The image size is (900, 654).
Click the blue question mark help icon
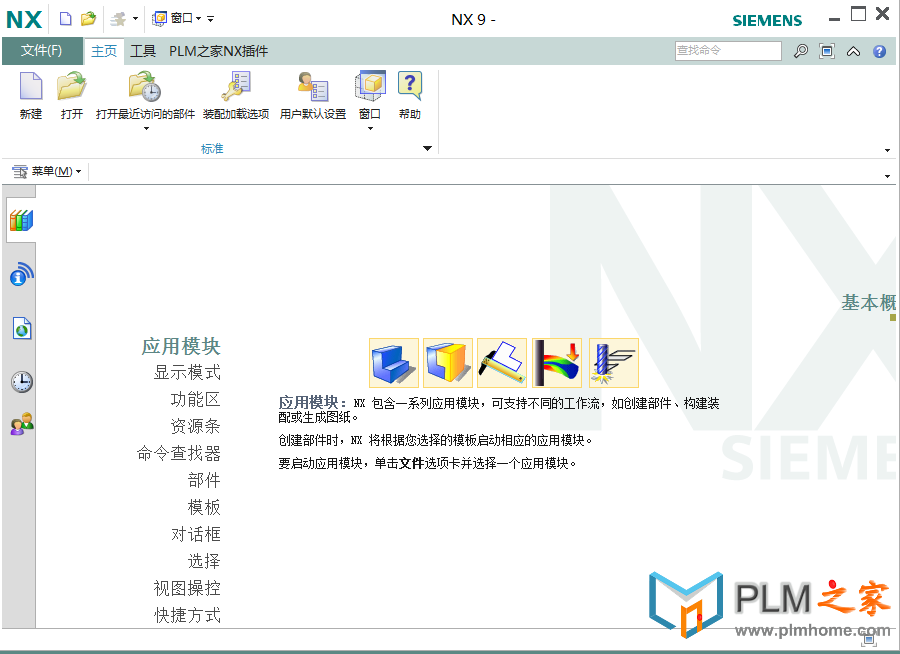[879, 52]
